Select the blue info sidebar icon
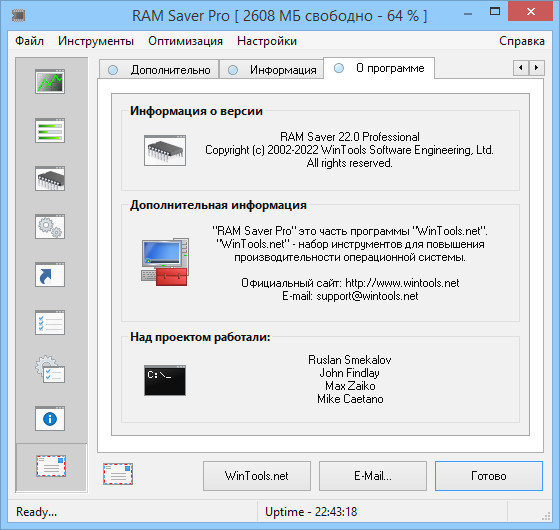 coord(50,419)
